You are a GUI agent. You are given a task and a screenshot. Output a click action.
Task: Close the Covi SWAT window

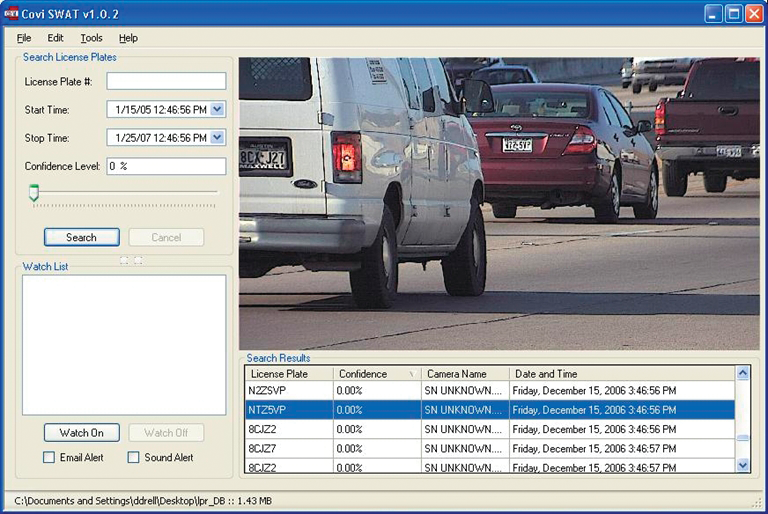tap(754, 14)
